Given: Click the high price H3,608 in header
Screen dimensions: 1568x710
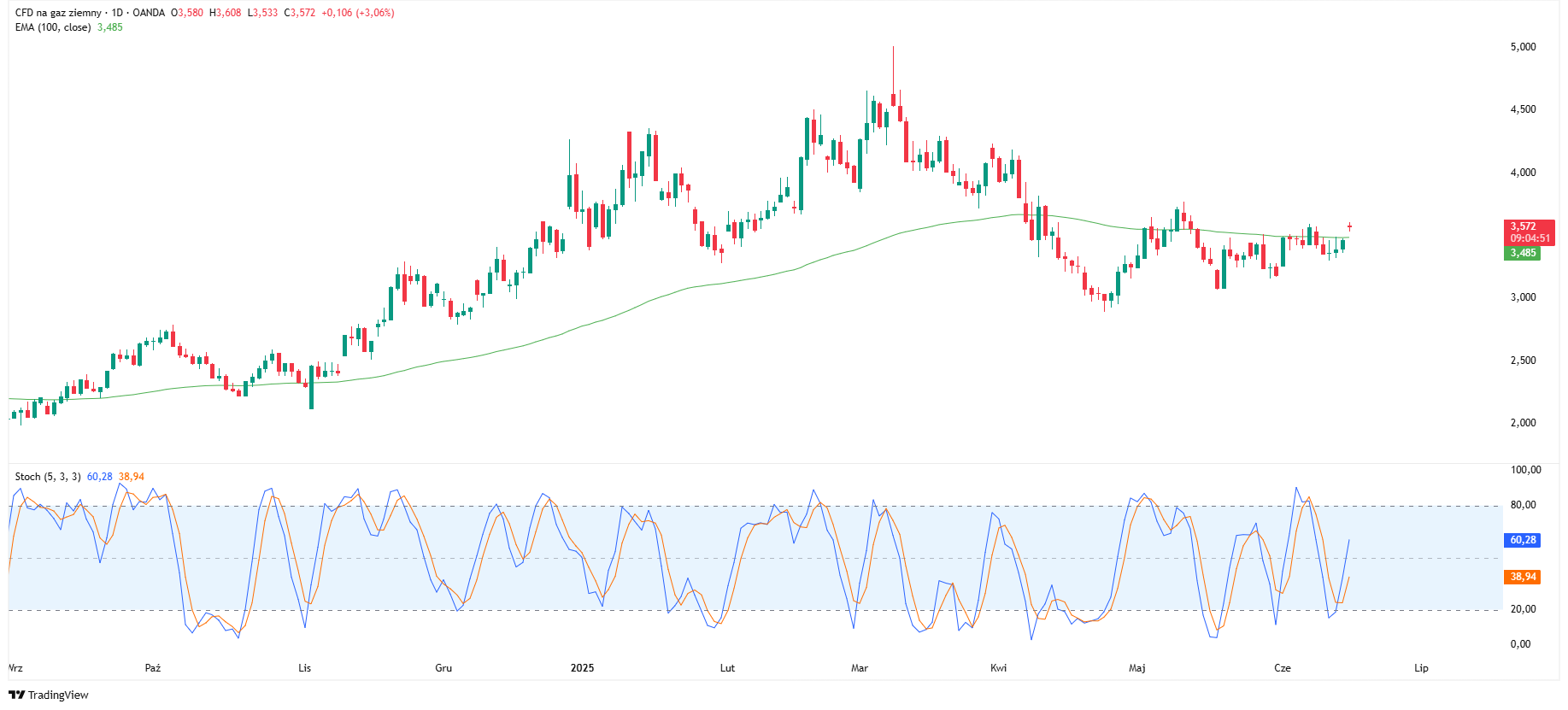Looking at the screenshot, I should coord(226,13).
